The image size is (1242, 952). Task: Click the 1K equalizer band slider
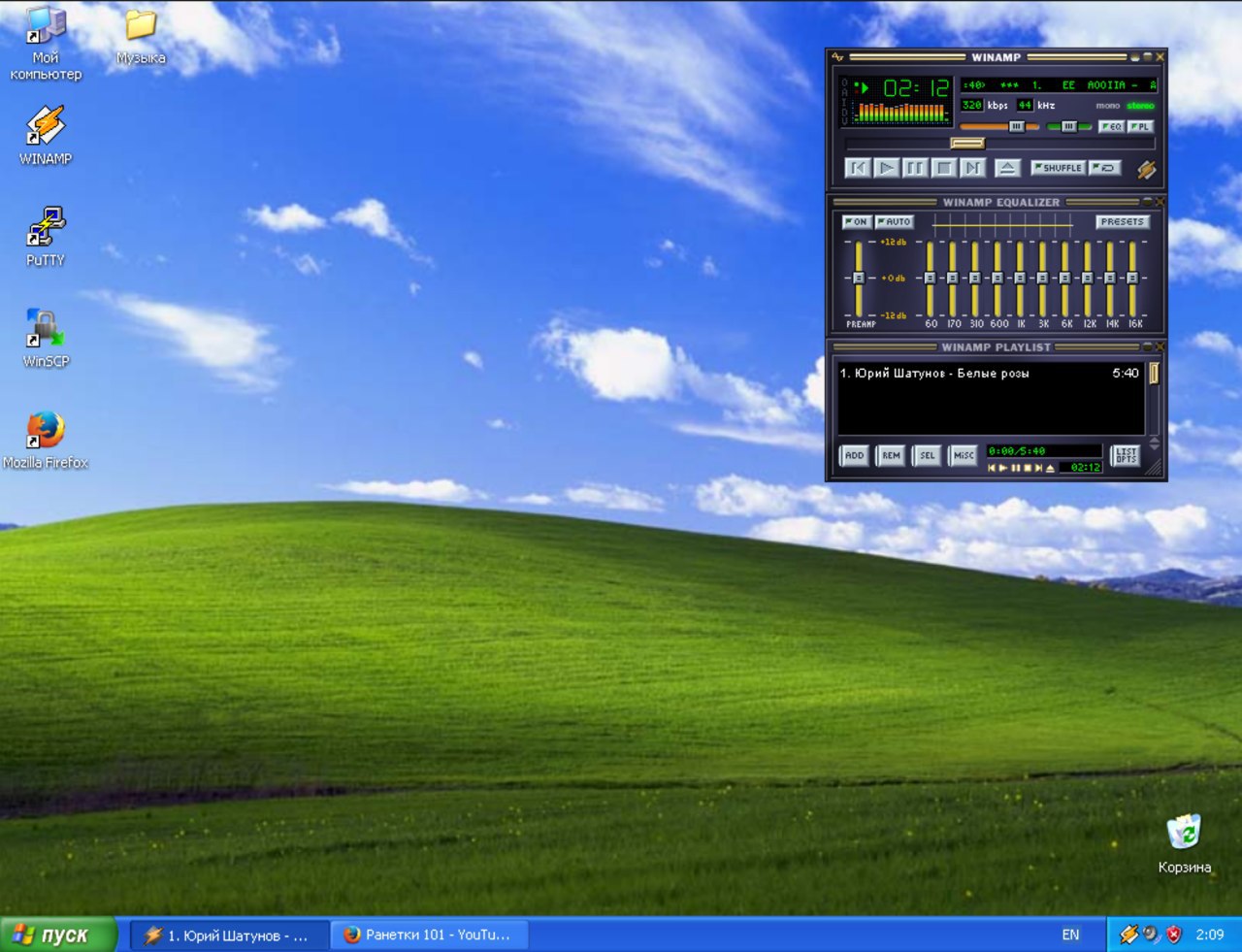point(1020,279)
